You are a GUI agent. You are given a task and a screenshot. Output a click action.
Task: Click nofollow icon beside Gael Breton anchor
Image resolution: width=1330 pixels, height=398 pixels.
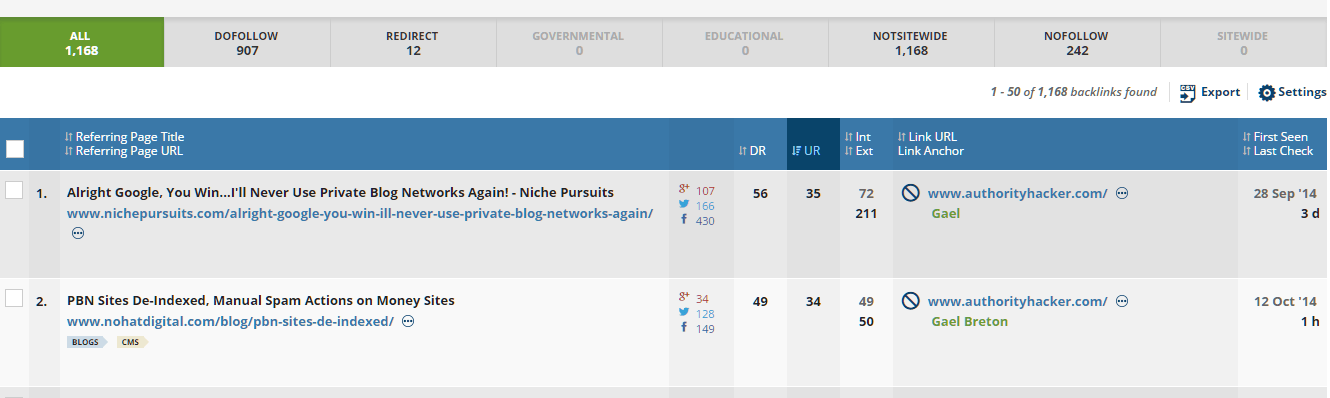click(x=911, y=301)
